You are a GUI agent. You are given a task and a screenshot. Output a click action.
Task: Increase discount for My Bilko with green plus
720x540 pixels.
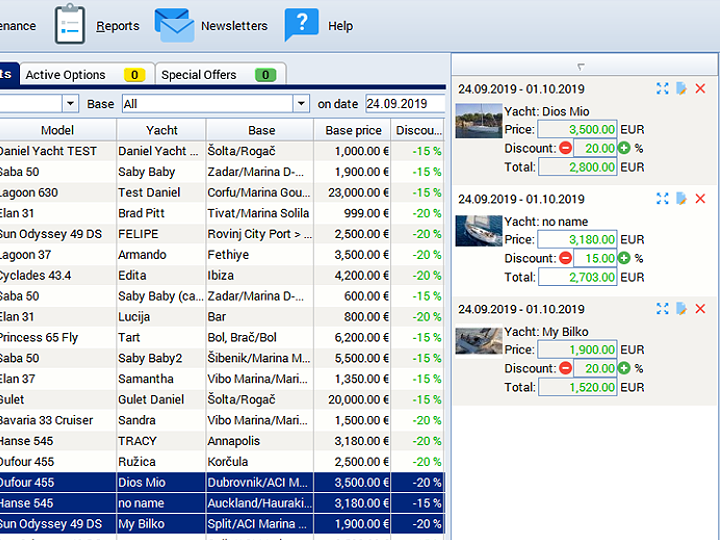coord(624,368)
